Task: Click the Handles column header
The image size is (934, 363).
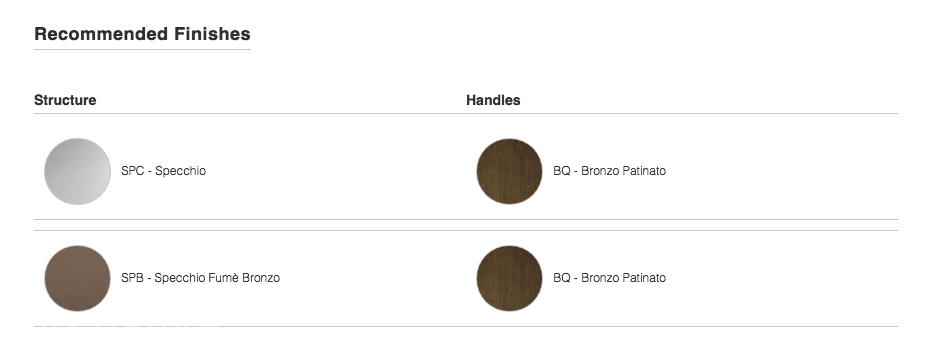Action: (x=493, y=100)
